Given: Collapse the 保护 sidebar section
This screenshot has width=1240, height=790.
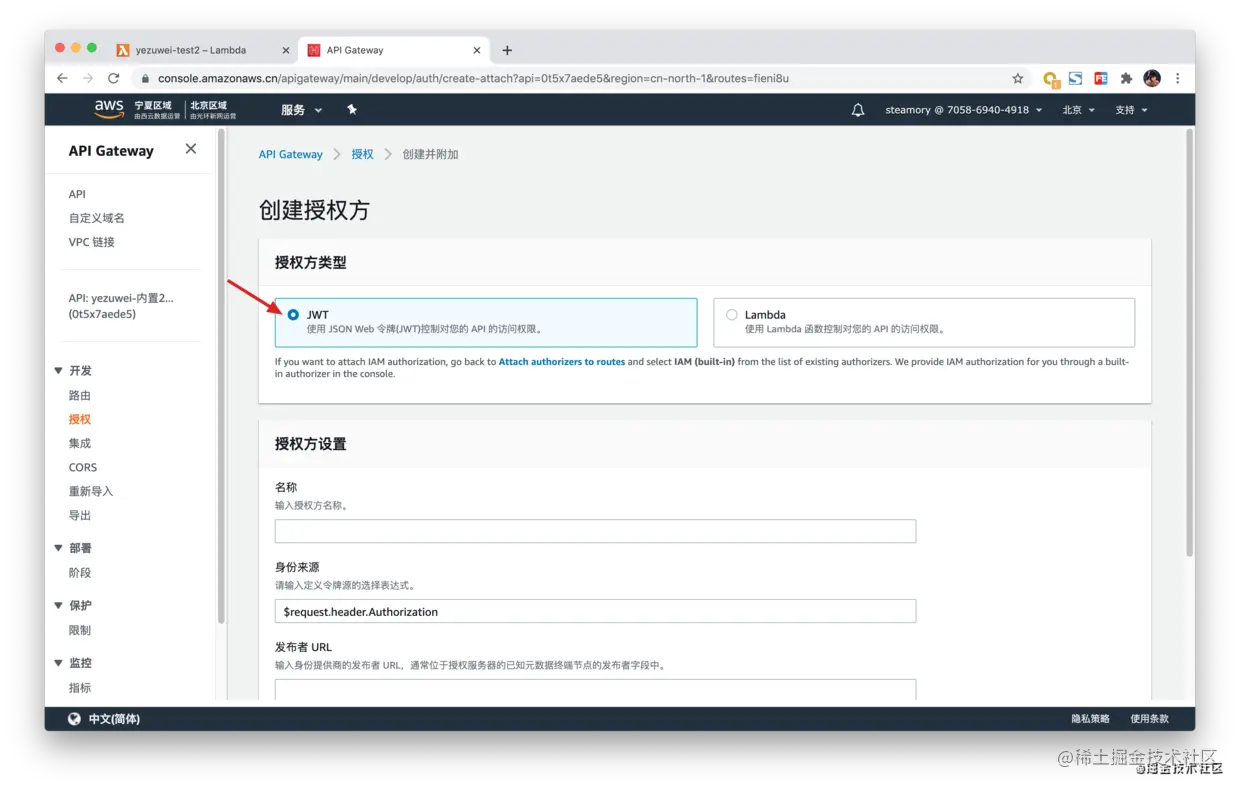Looking at the screenshot, I should 58,605.
